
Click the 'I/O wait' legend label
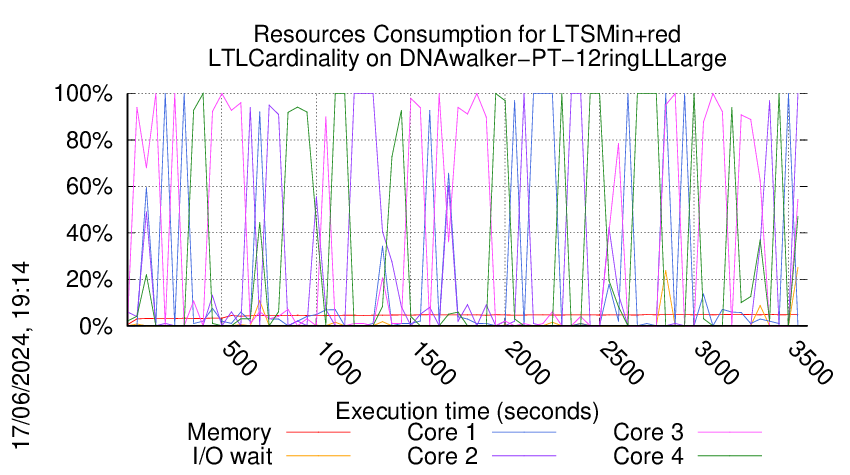pos(233,456)
